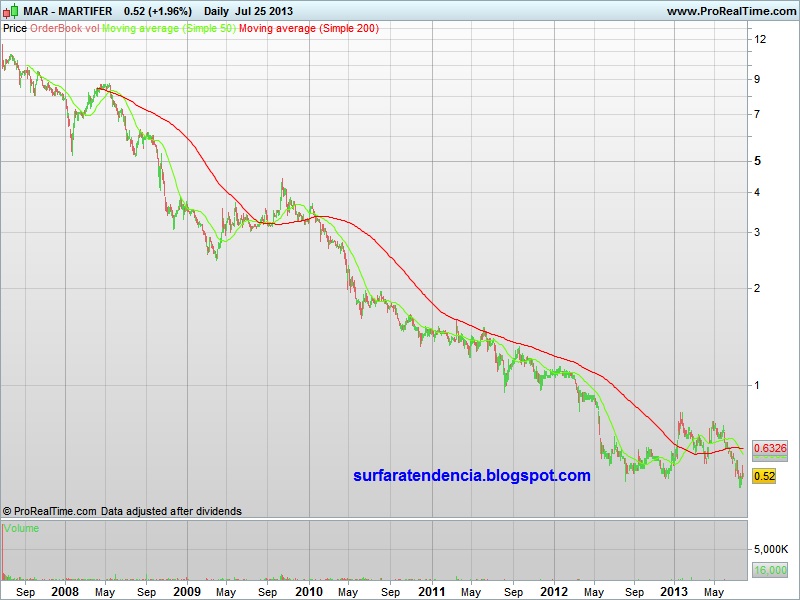Click the 'Sep' label just before 2010
The image size is (800, 600).
[x=267, y=592]
